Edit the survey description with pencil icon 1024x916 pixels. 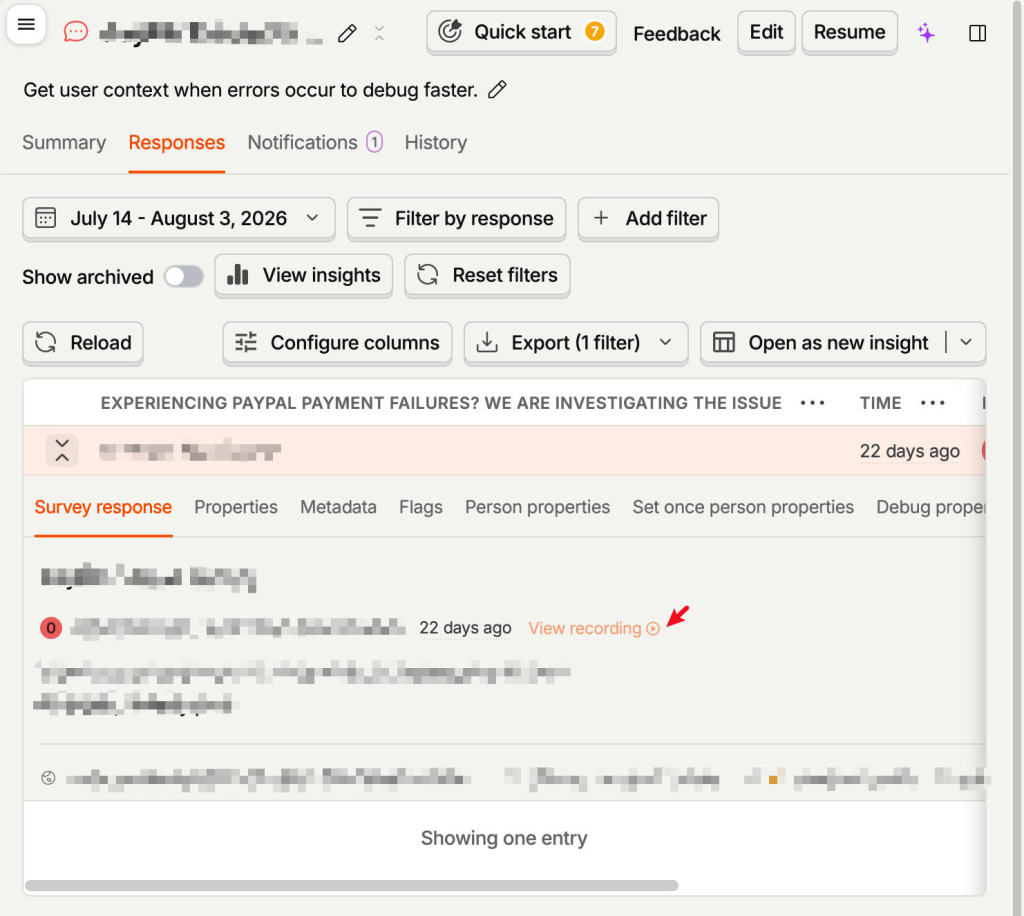497,89
